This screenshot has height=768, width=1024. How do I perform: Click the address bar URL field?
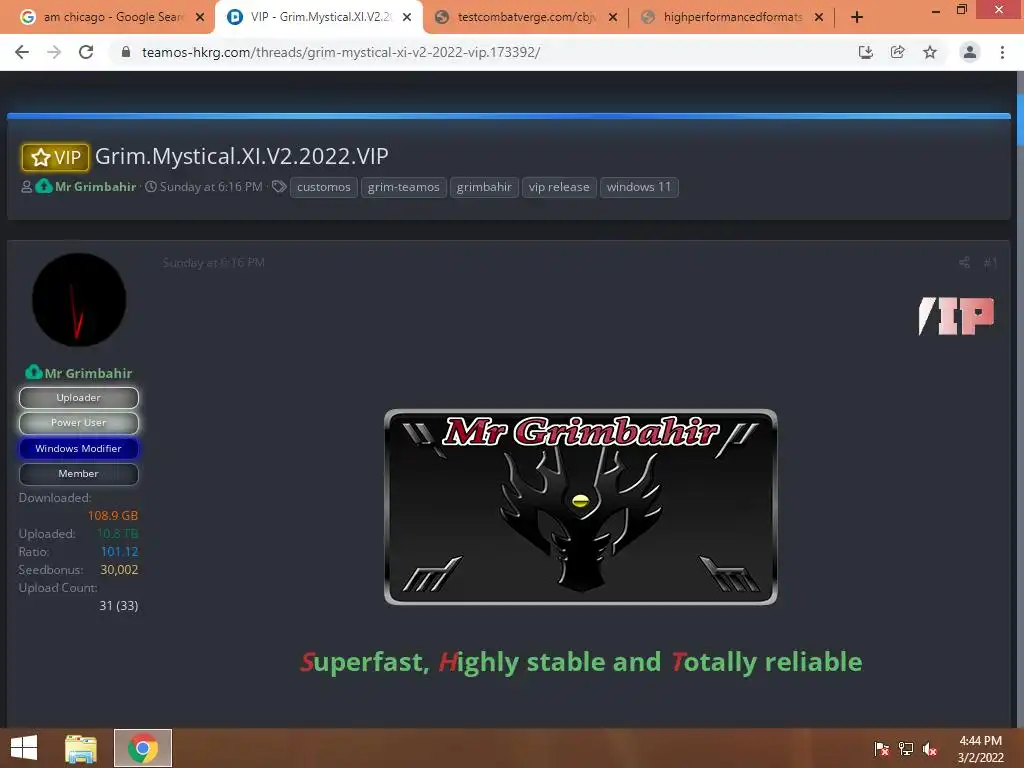(483, 52)
